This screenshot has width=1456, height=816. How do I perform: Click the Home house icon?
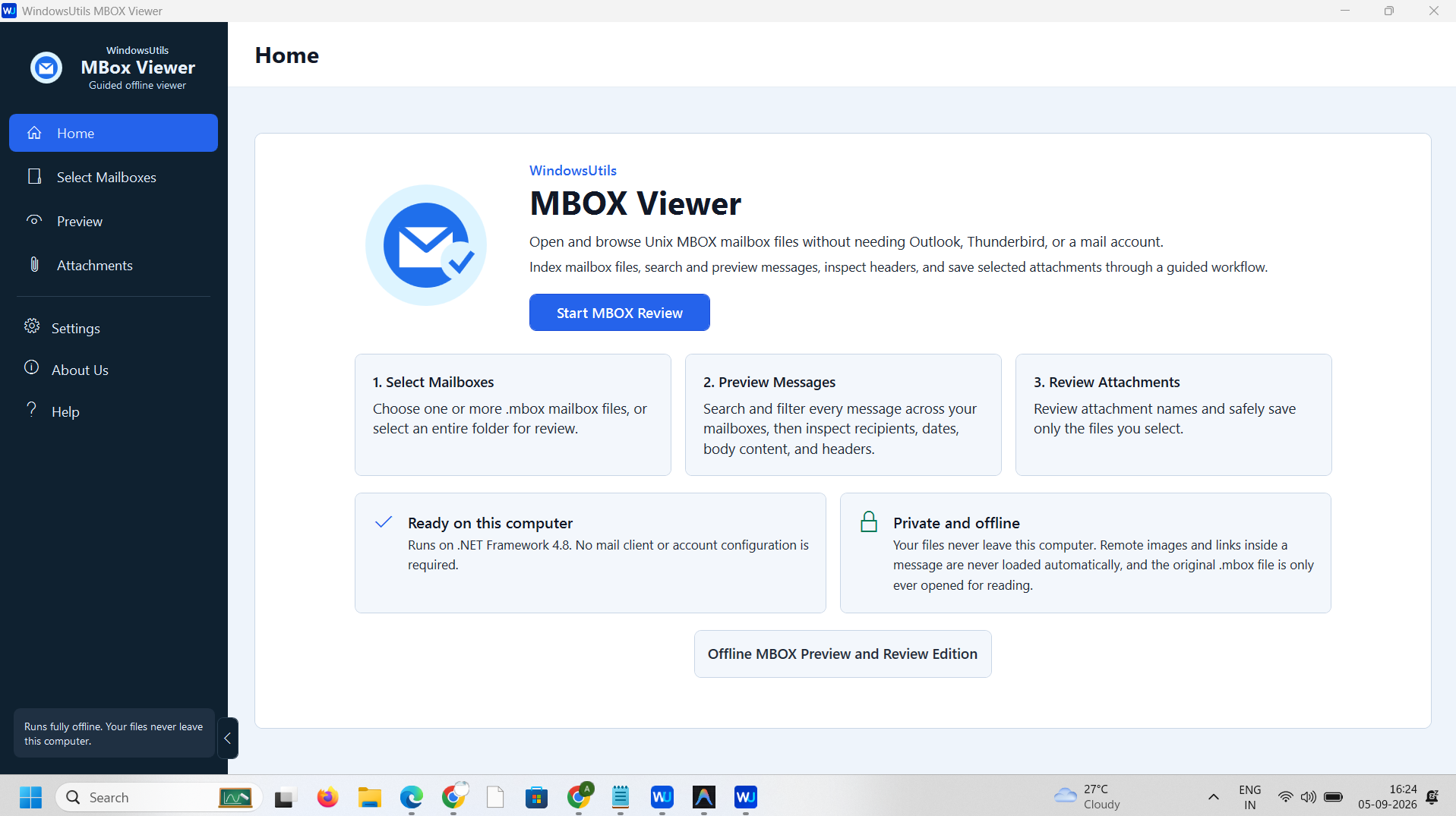(34, 133)
